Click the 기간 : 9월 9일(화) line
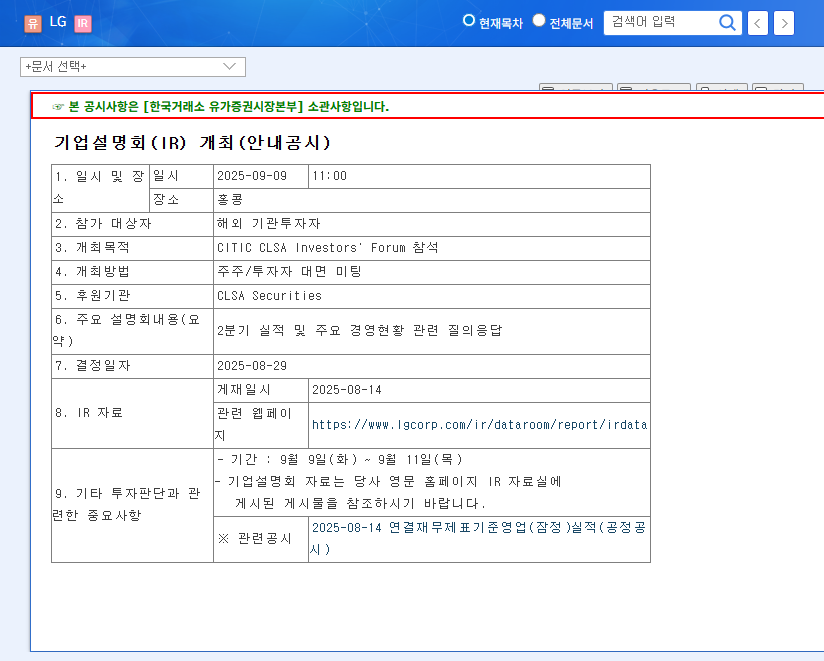 [340, 460]
